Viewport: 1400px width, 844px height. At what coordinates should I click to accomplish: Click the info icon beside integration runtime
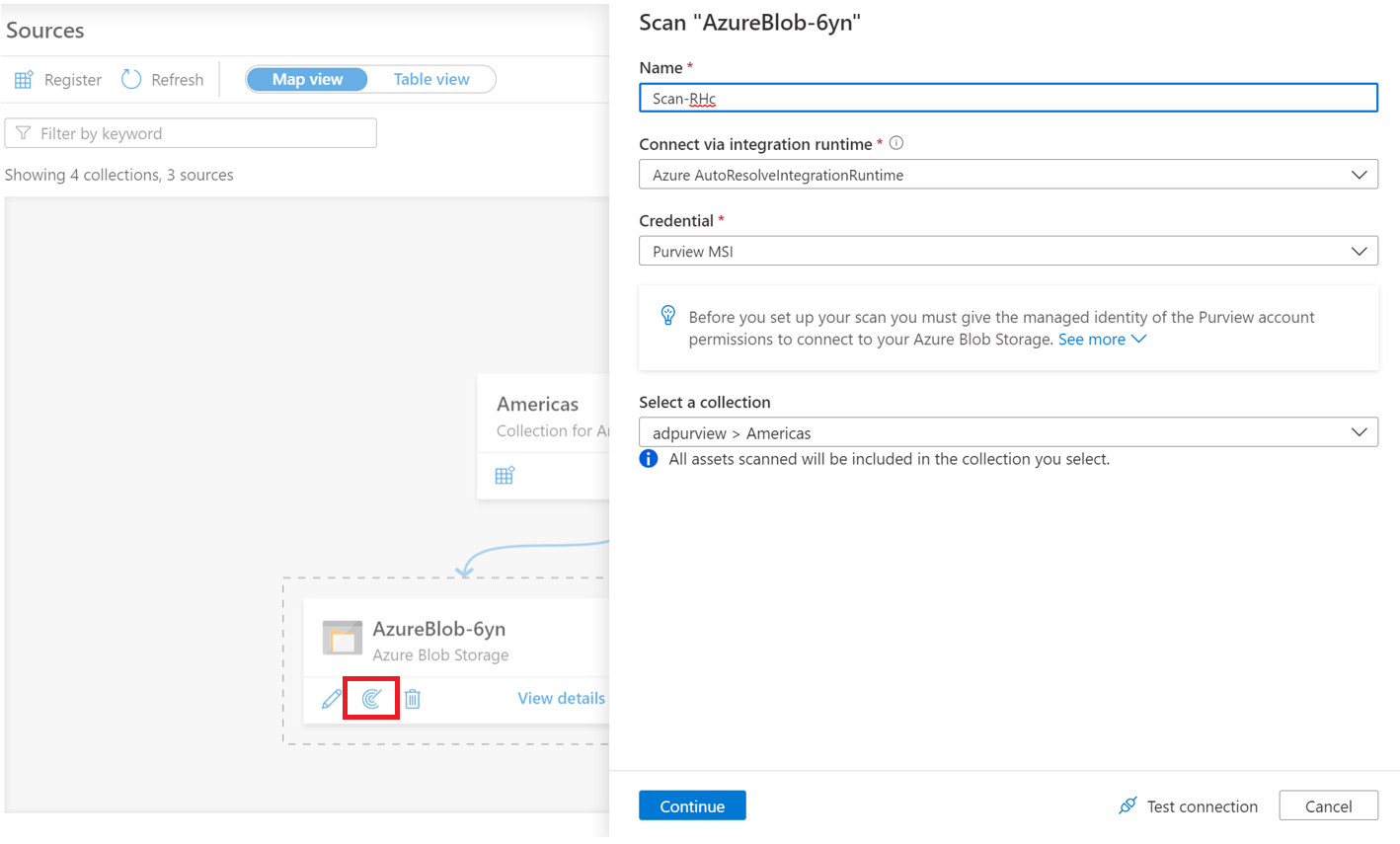[x=896, y=143]
